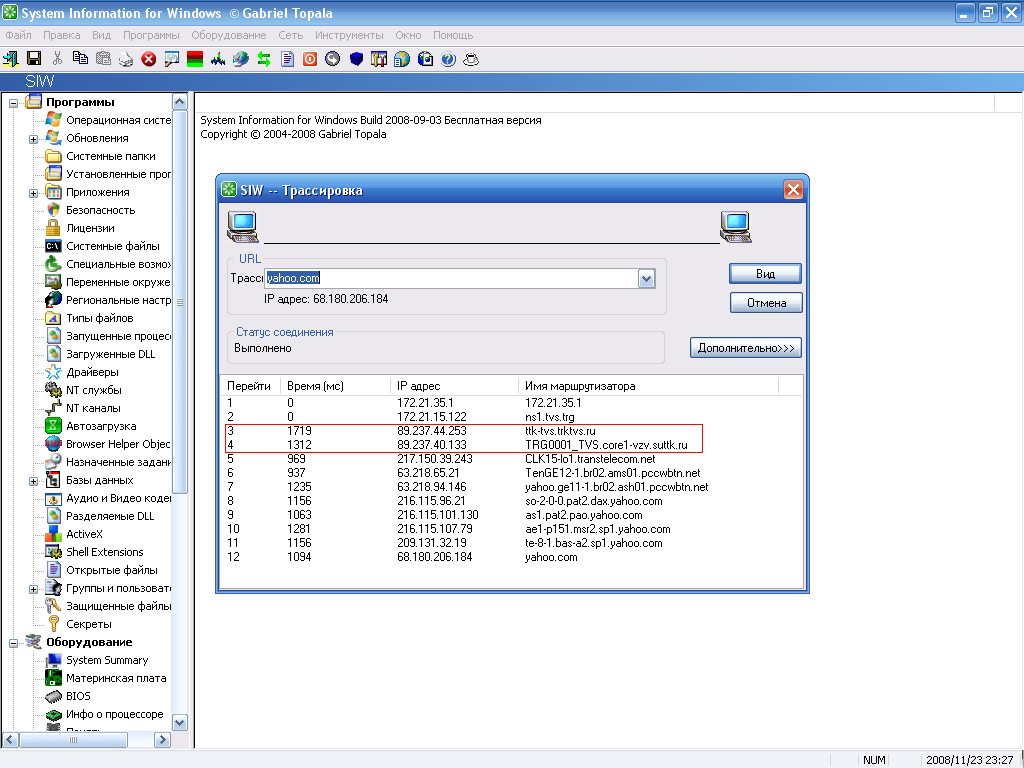Screen dimensions: 1024x768
Task: Select Драйверы in the left tree
Action: (x=93, y=372)
